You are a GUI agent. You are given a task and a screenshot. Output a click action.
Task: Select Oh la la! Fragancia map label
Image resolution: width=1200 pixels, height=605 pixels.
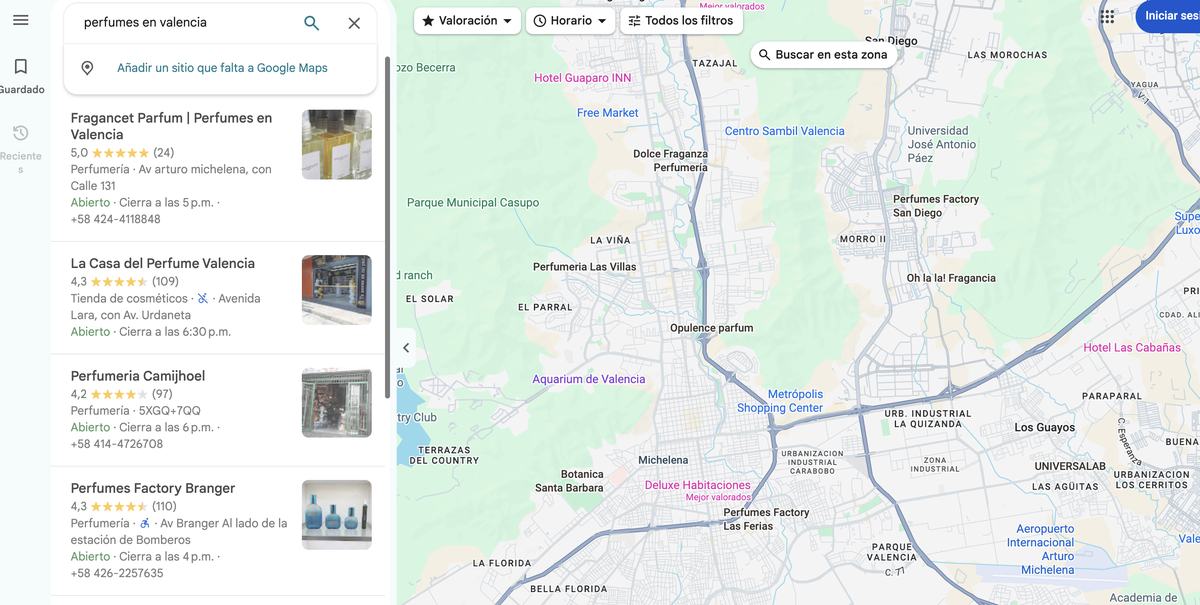(951, 278)
